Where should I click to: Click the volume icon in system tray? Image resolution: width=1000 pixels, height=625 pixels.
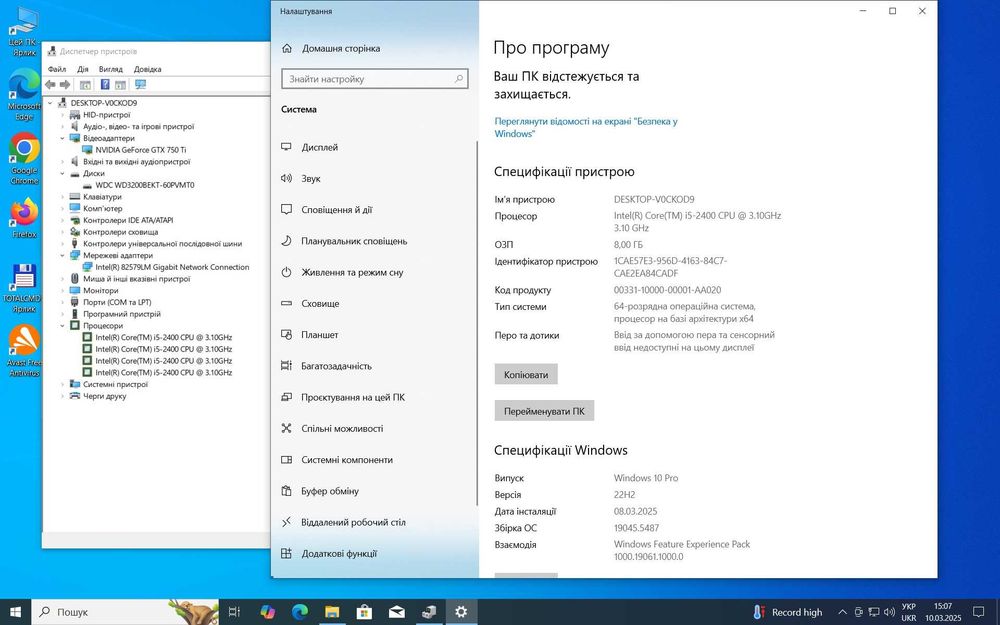click(890, 612)
